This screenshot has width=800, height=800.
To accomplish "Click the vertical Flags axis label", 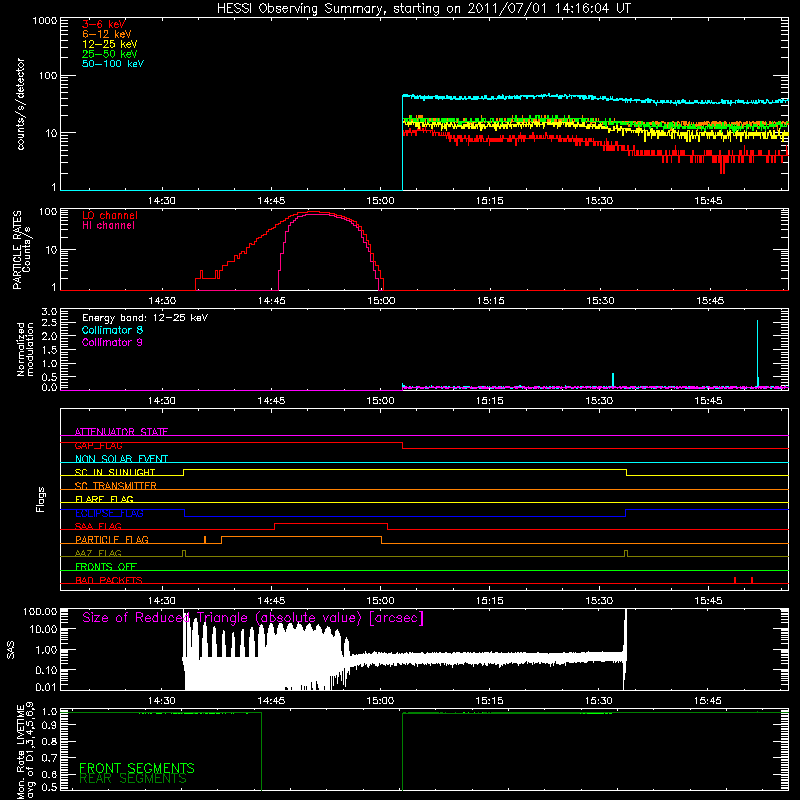I will (40, 499).
